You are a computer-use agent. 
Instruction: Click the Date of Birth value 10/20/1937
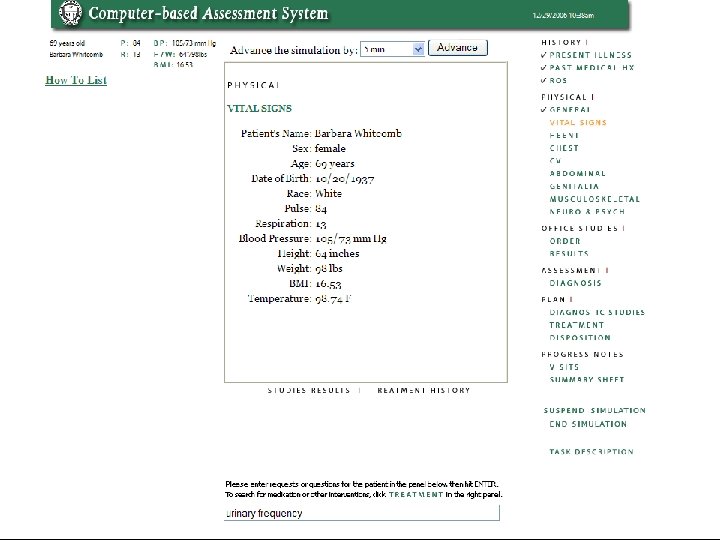[x=345, y=179]
